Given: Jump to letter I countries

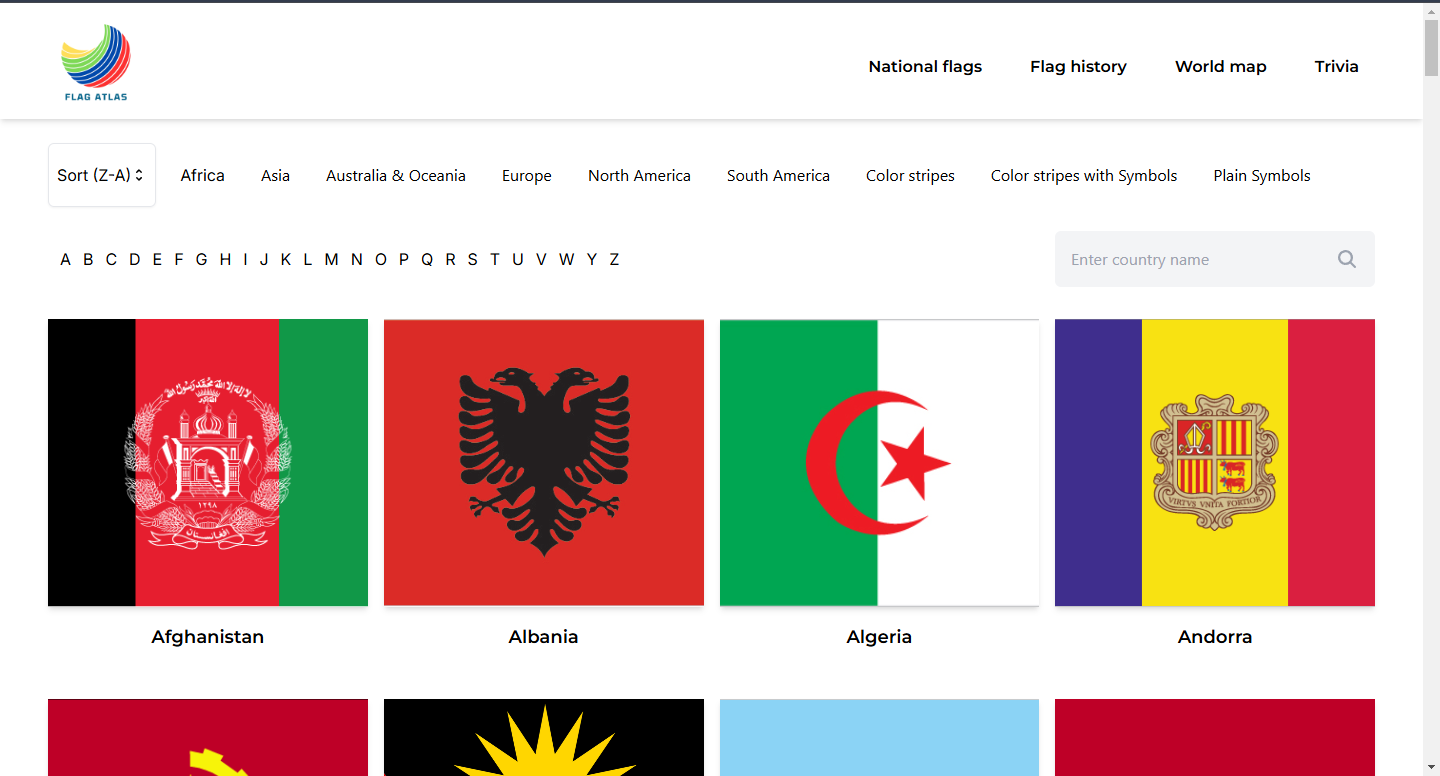Looking at the screenshot, I should click(245, 259).
